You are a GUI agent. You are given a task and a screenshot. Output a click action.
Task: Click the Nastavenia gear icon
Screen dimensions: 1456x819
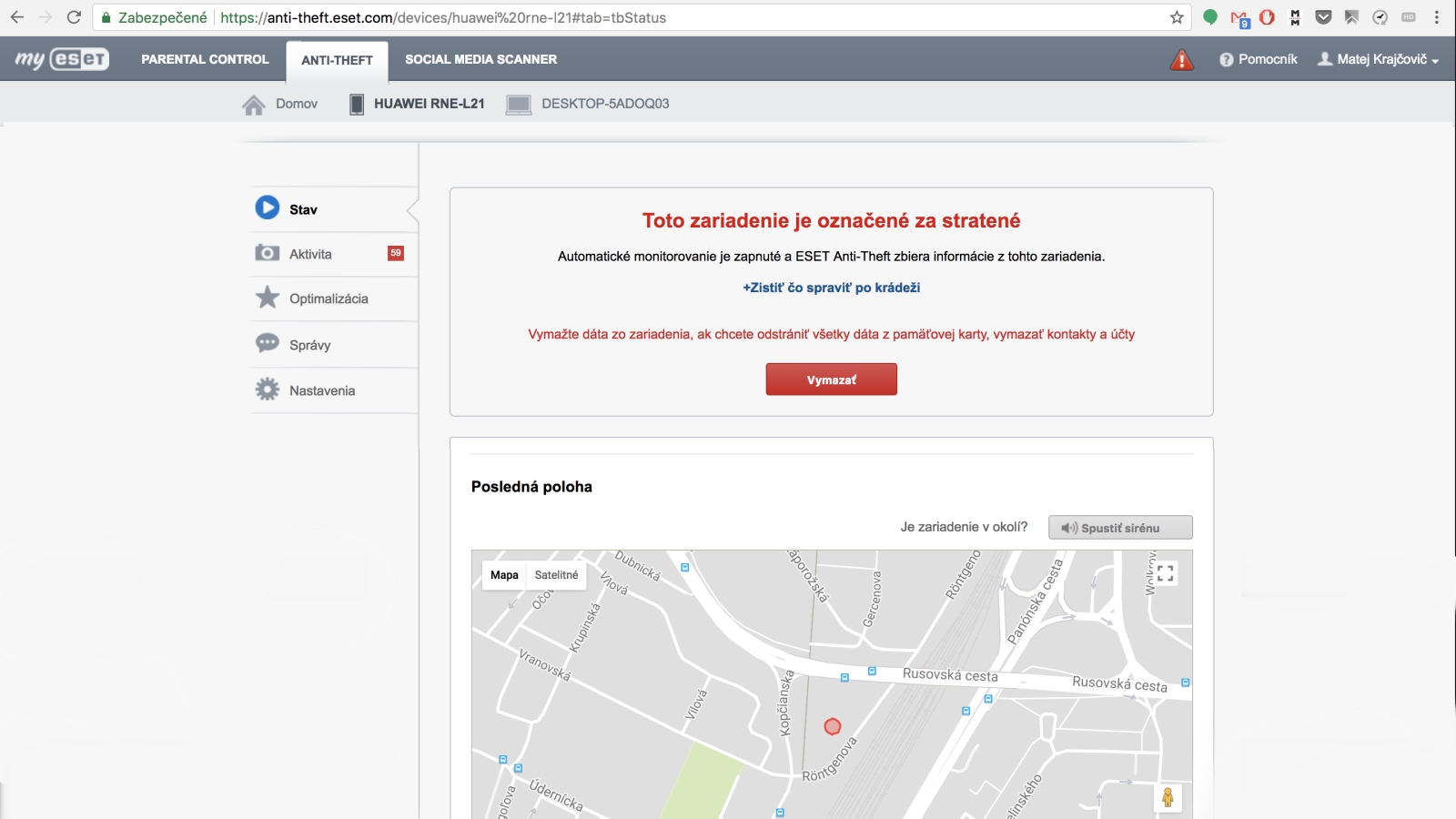point(267,389)
